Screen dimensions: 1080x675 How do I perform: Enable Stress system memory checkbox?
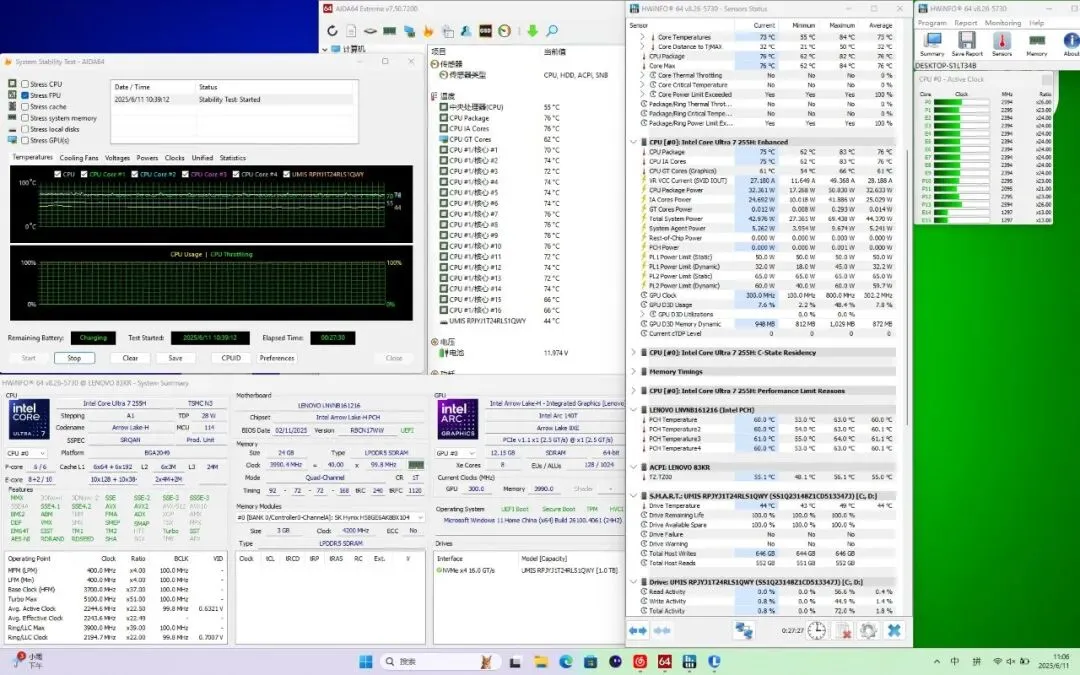tap(25, 118)
